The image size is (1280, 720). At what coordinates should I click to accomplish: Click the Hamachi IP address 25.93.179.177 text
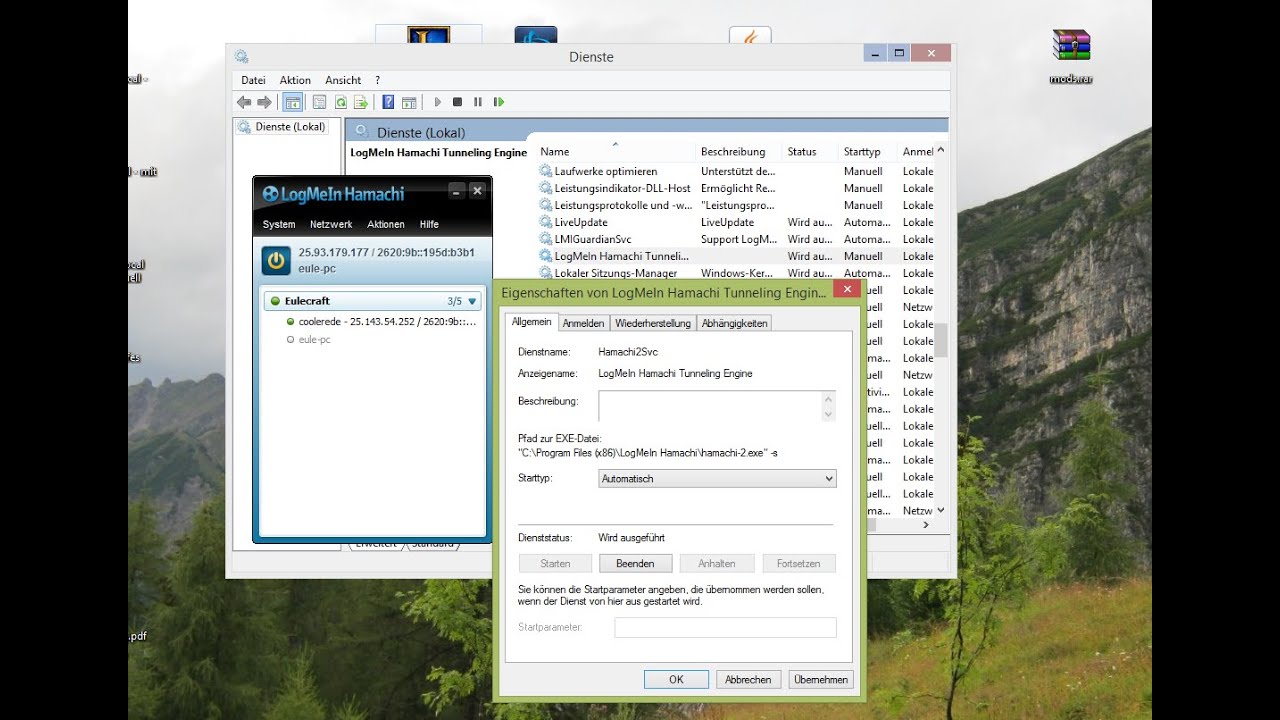(334, 252)
